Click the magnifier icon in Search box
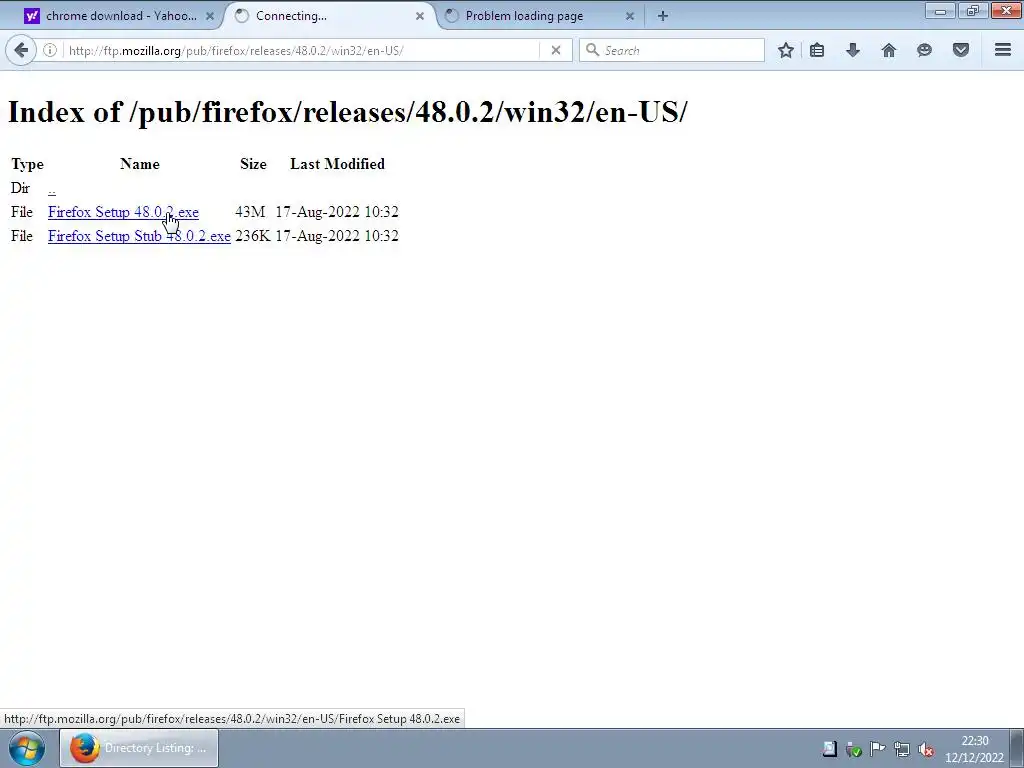The width and height of the screenshot is (1024, 768). coord(592,50)
